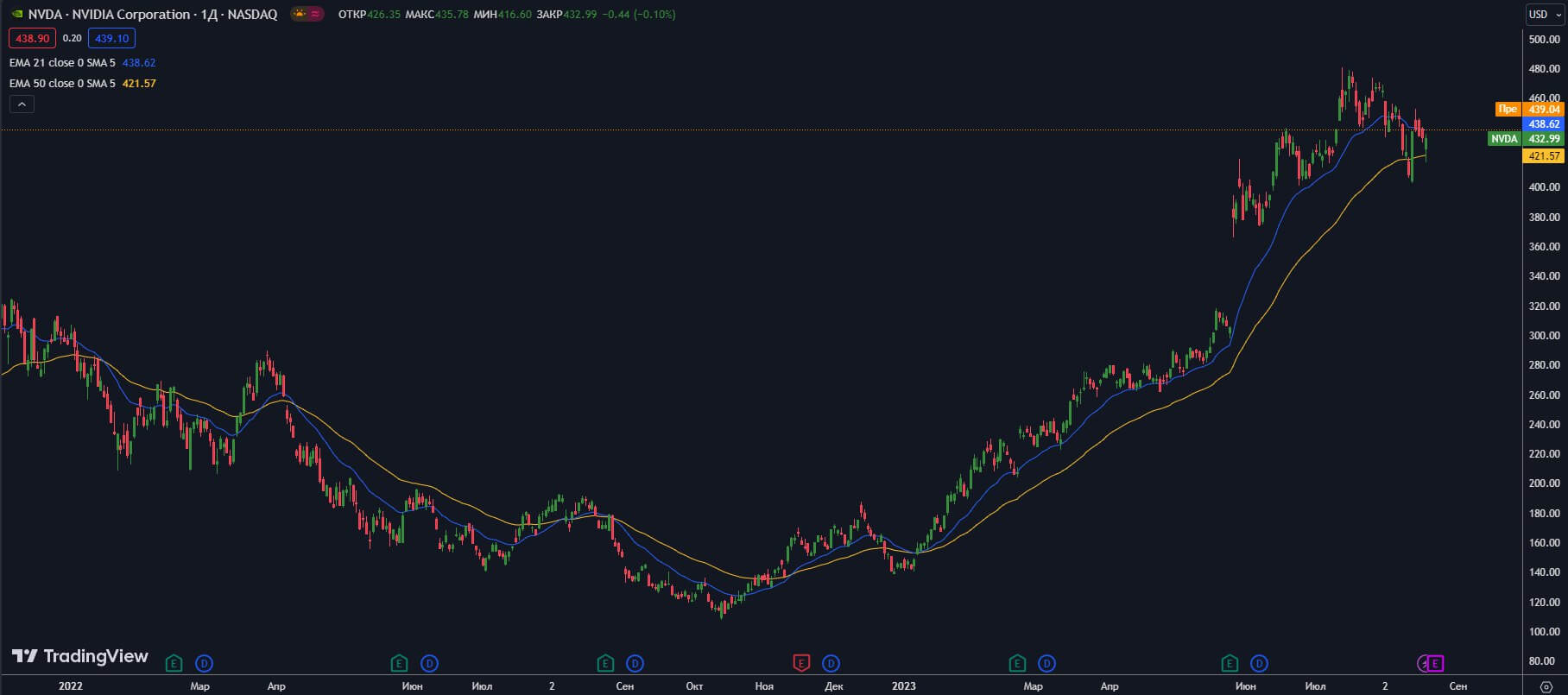The height and width of the screenshot is (695, 1568).
Task: Open the green earnings marker before Мар 2023
Action: tap(1017, 663)
